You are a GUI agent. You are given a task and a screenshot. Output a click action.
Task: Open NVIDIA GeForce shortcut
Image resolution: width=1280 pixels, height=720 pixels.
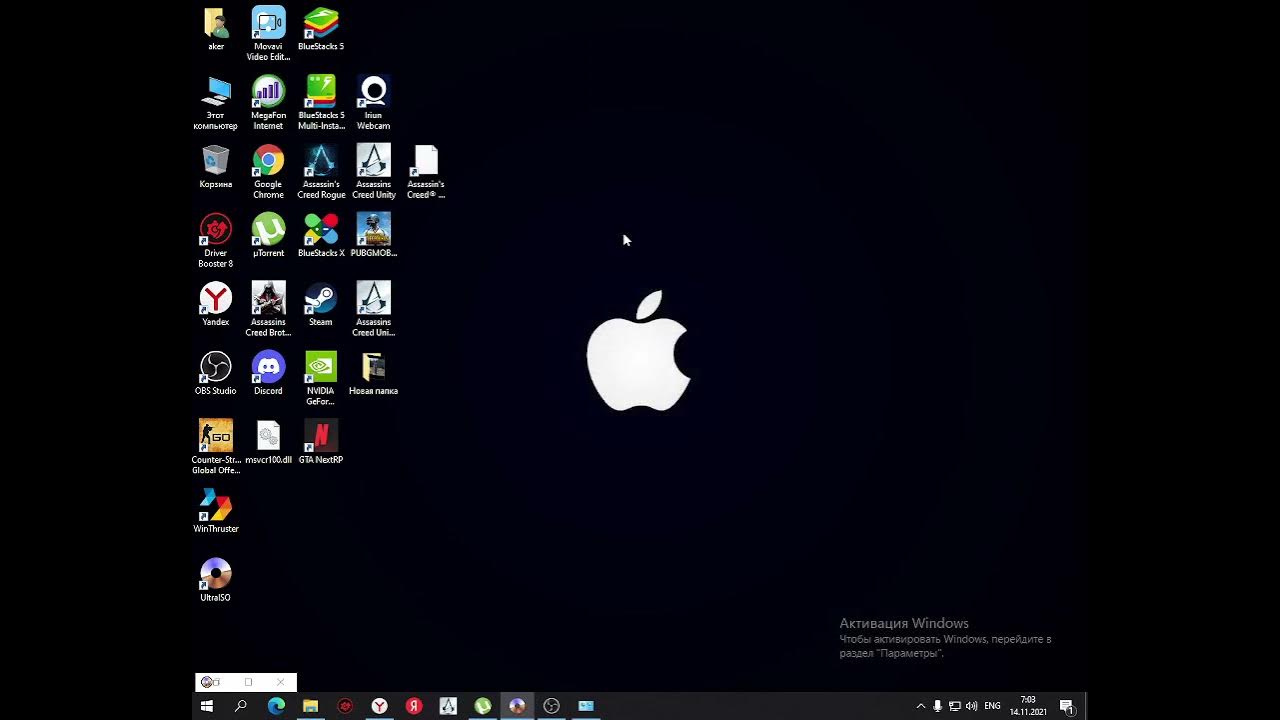tap(321, 379)
